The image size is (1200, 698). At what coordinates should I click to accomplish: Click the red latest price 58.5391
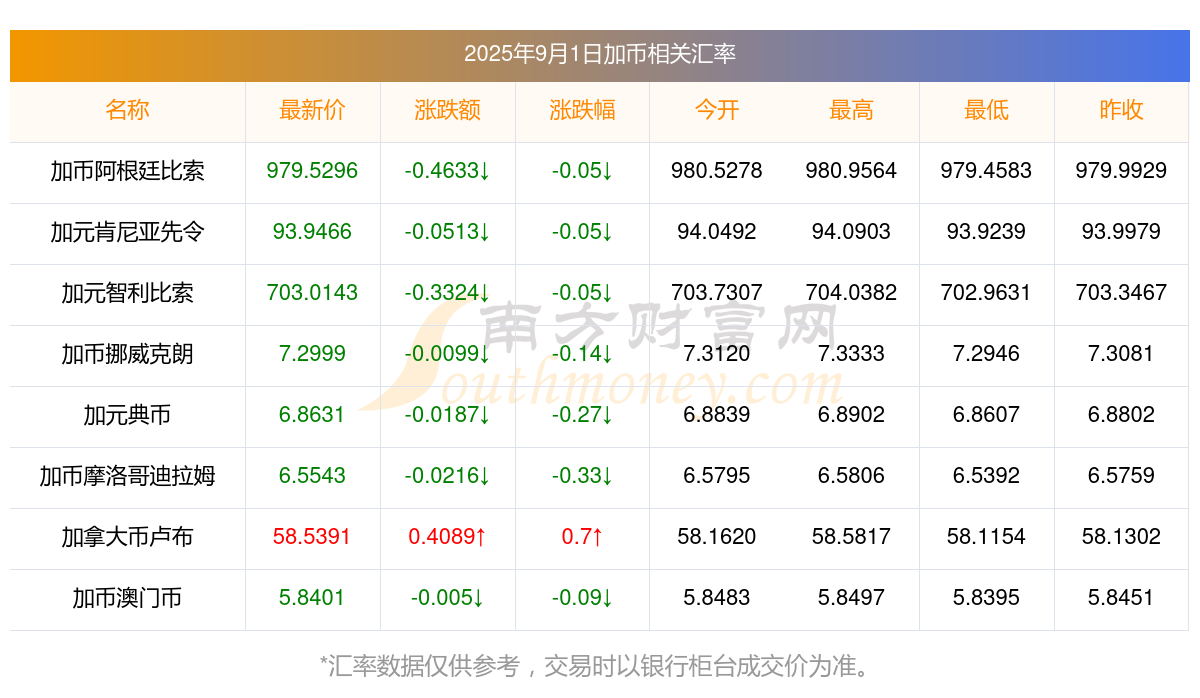[312, 537]
